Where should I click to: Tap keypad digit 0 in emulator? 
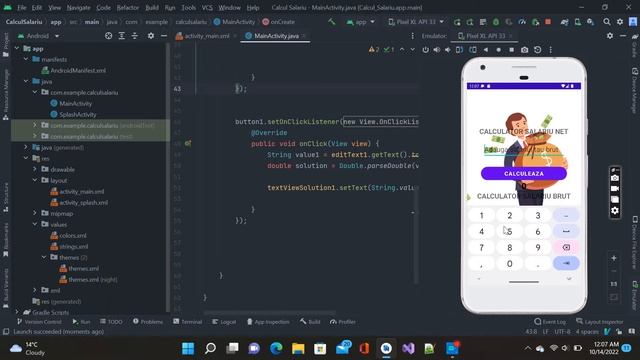point(509,264)
